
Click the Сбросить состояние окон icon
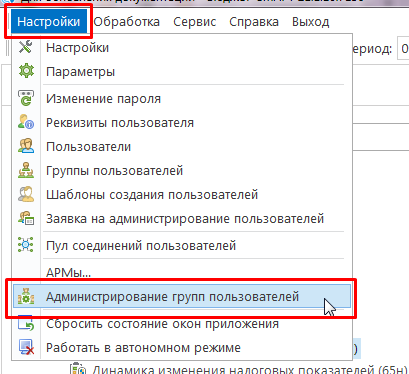pyautogui.click(x=26, y=323)
